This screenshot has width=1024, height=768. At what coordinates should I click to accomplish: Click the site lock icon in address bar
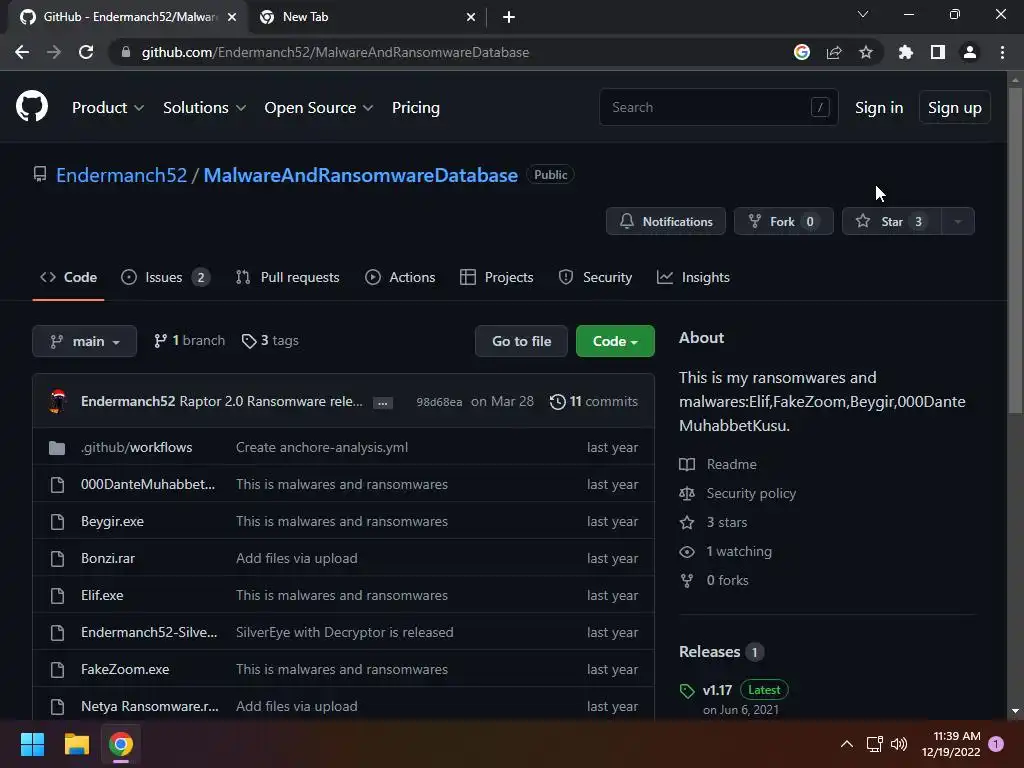(126, 52)
